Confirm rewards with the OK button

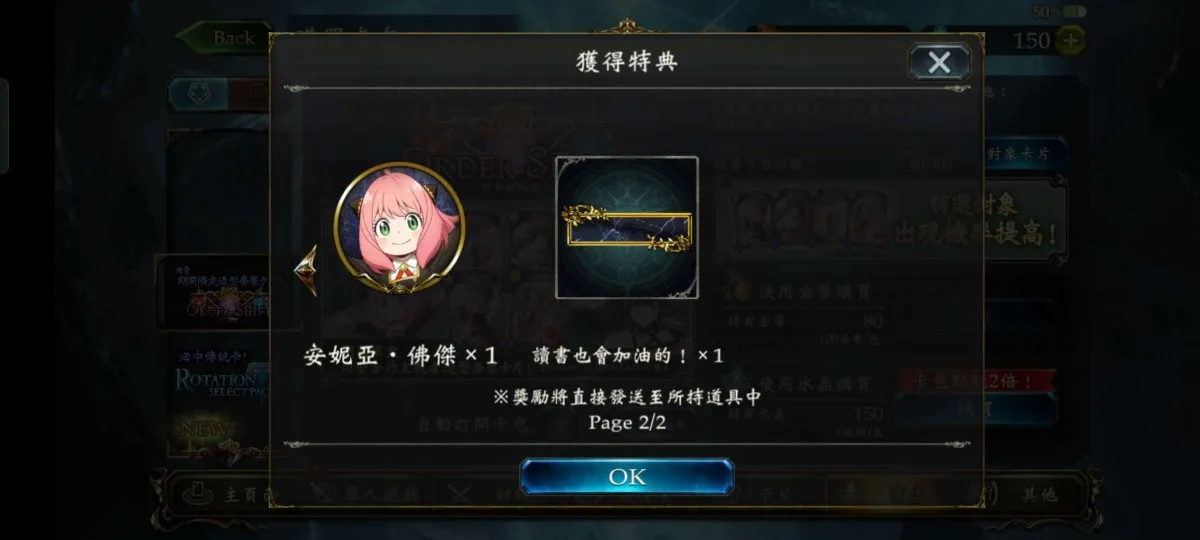(x=627, y=477)
